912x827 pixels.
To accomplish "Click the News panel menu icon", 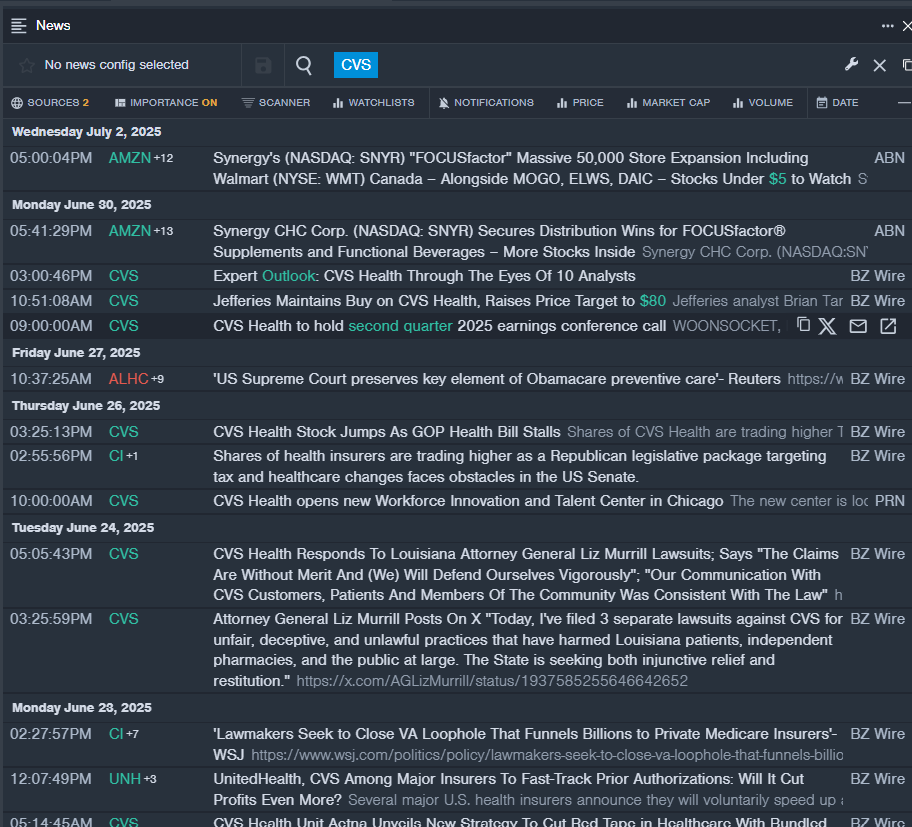I will (19, 26).
